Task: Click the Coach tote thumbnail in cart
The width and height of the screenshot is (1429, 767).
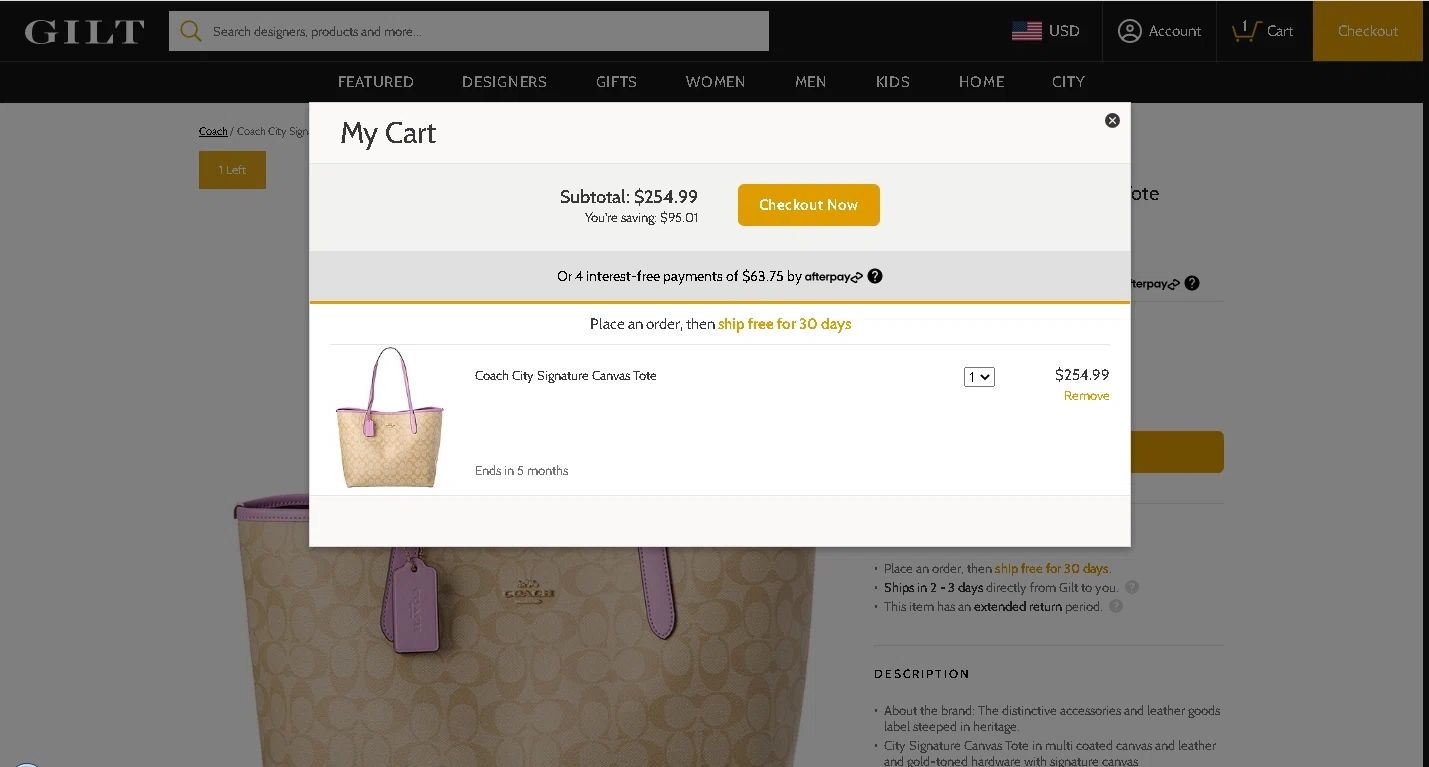Action: point(390,417)
